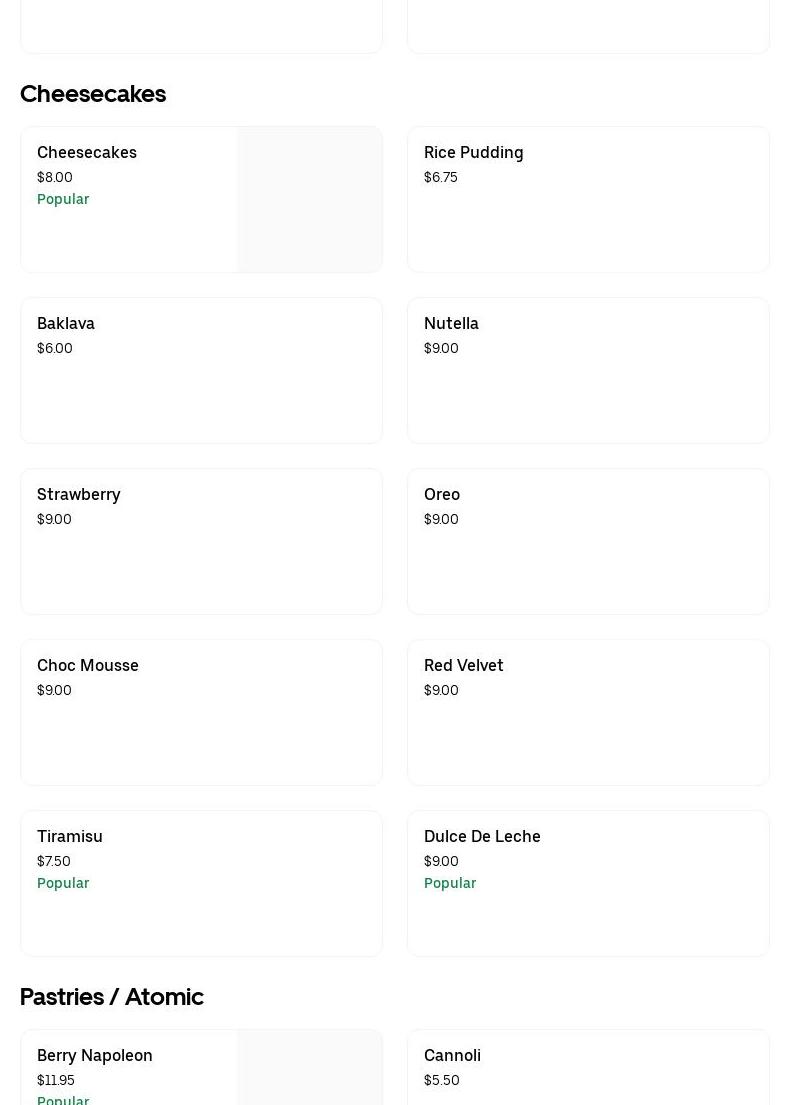Click the Berry Napoleon image thumbnail
The image size is (804, 1105).
(x=310, y=1068)
